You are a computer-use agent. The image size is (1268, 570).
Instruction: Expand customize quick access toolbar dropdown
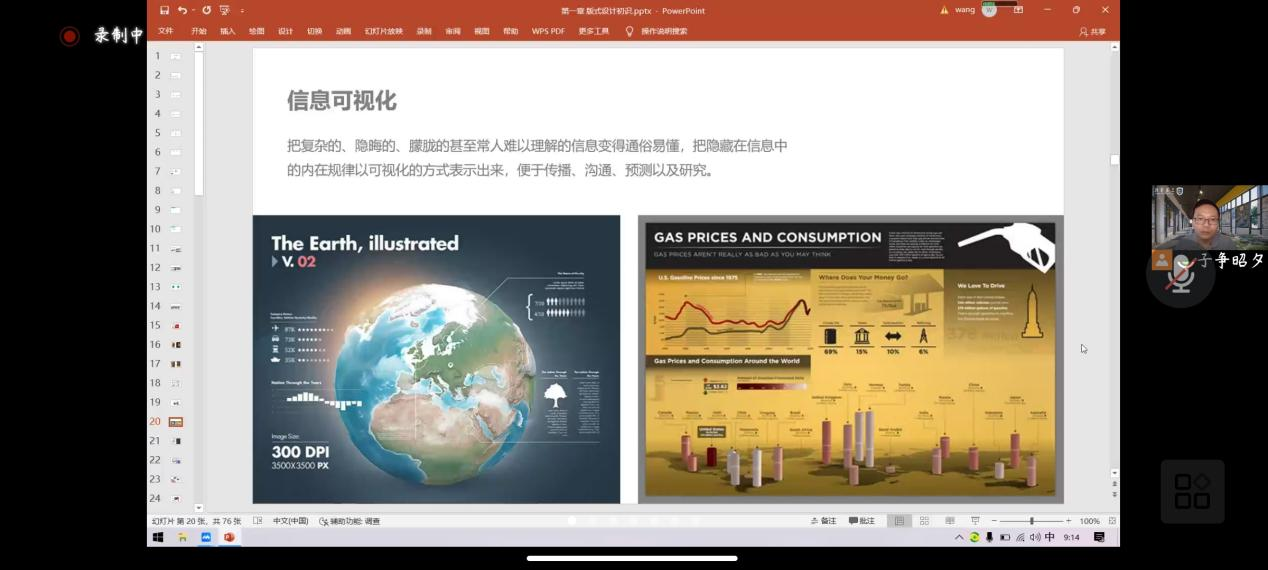click(x=242, y=11)
